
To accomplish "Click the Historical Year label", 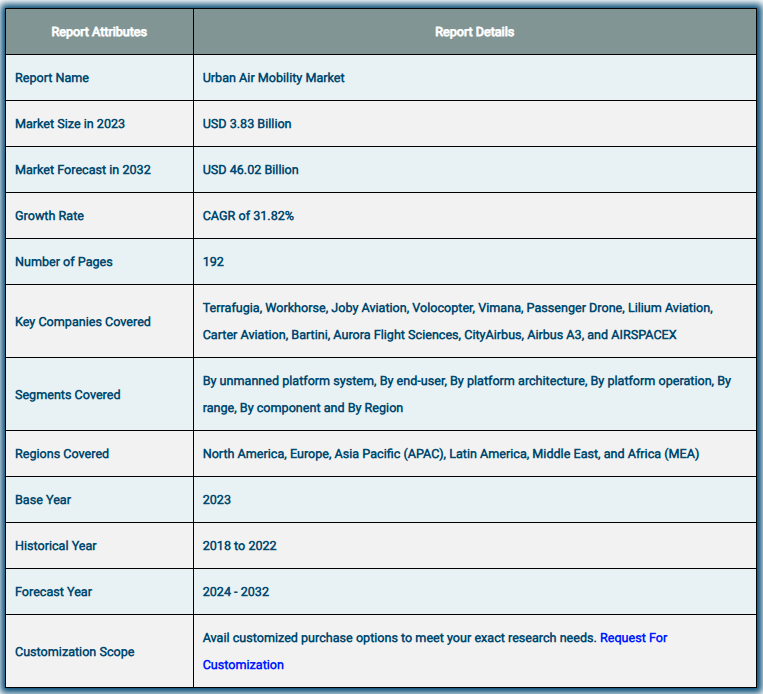I will point(55,546).
